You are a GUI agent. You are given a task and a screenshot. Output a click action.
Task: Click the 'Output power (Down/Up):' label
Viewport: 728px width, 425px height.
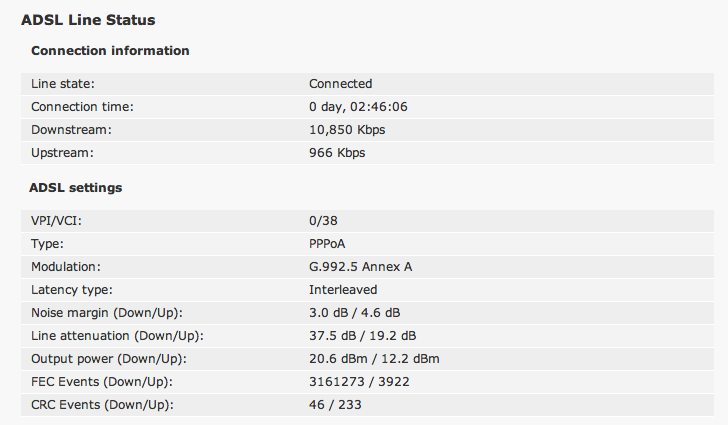click(x=109, y=359)
